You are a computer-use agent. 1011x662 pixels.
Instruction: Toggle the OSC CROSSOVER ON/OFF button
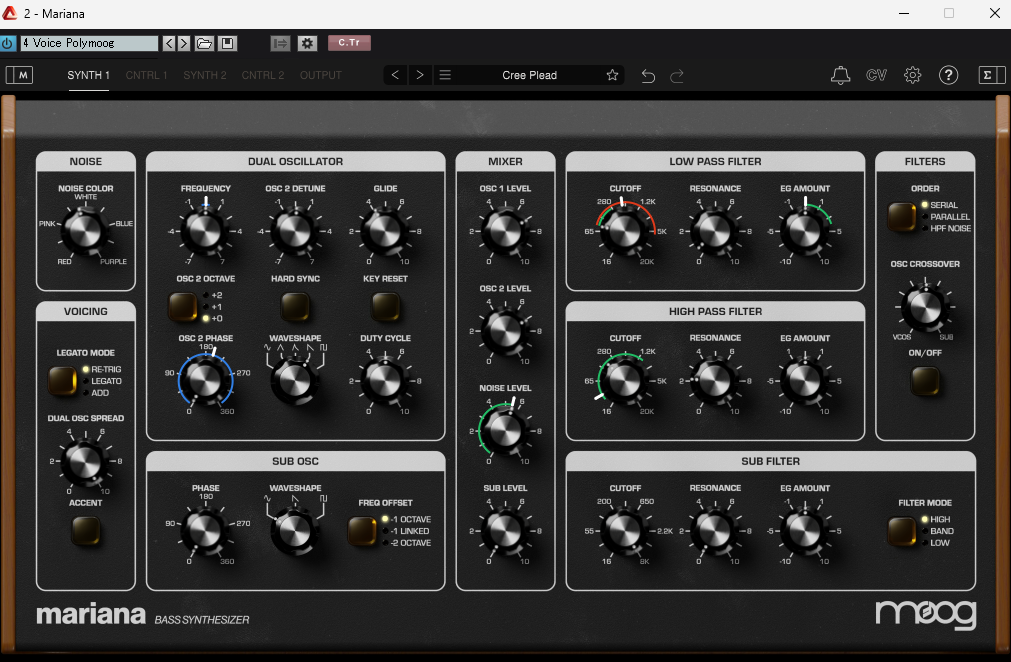(x=925, y=381)
